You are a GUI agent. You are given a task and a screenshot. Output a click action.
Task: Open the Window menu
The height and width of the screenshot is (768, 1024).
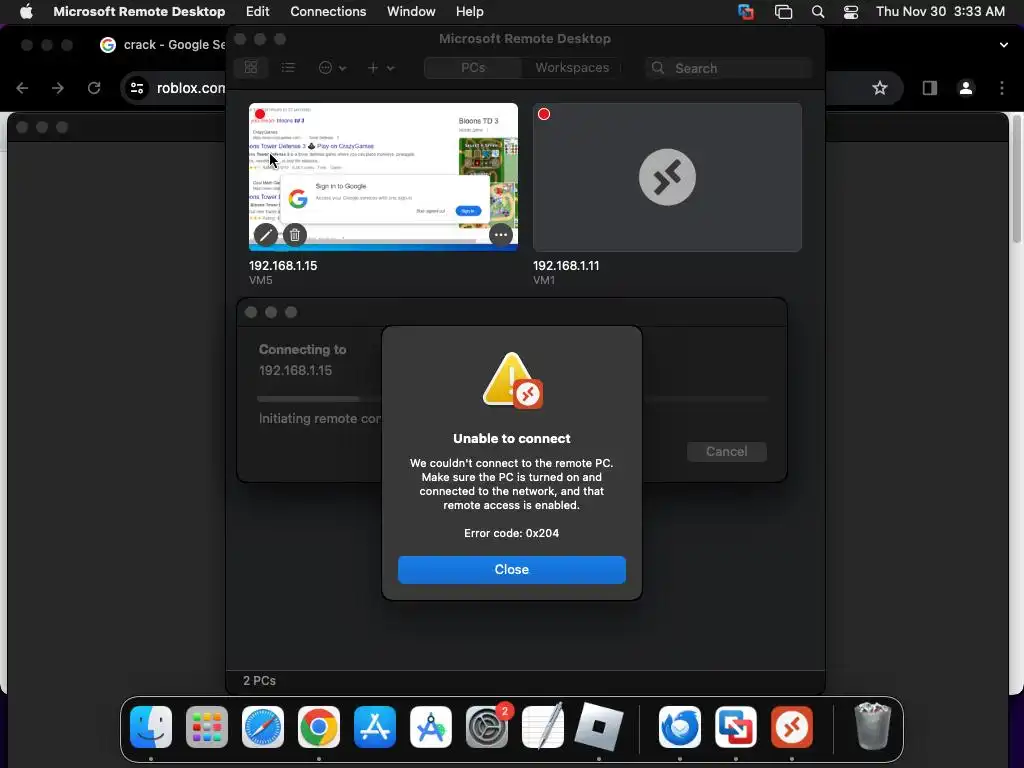tap(411, 12)
